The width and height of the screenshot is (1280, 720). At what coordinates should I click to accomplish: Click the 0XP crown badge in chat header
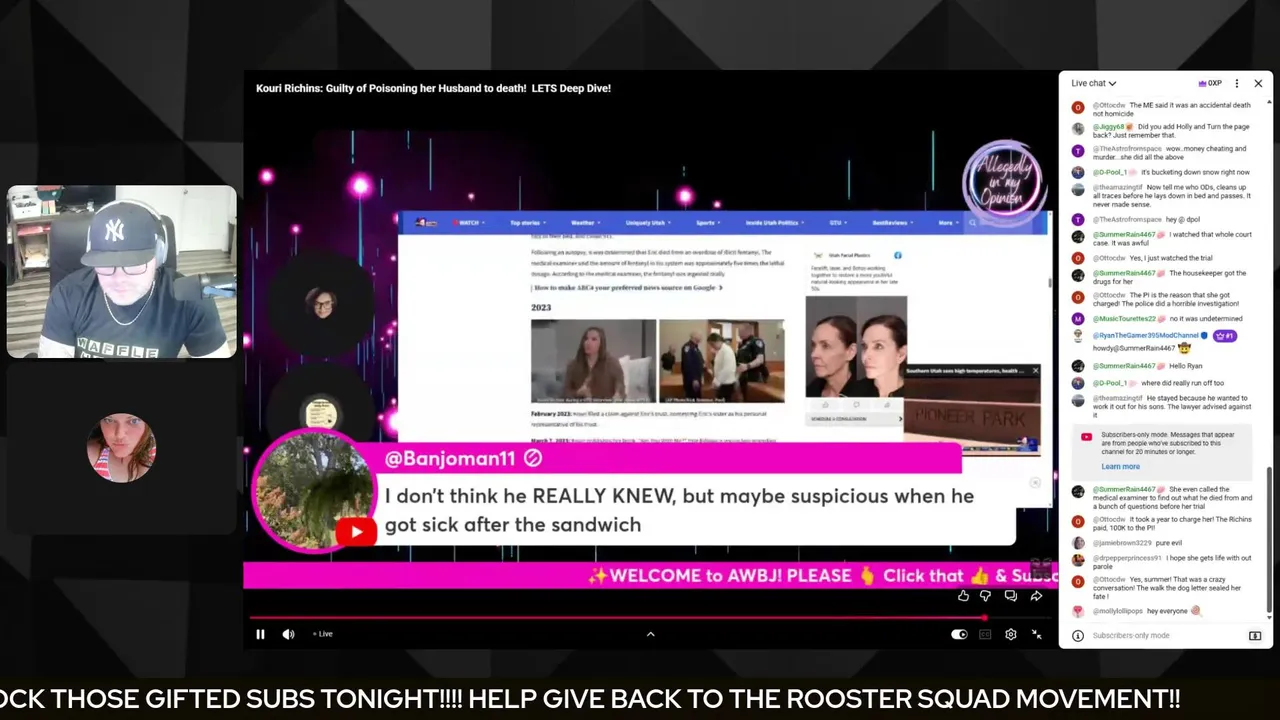coord(1210,83)
